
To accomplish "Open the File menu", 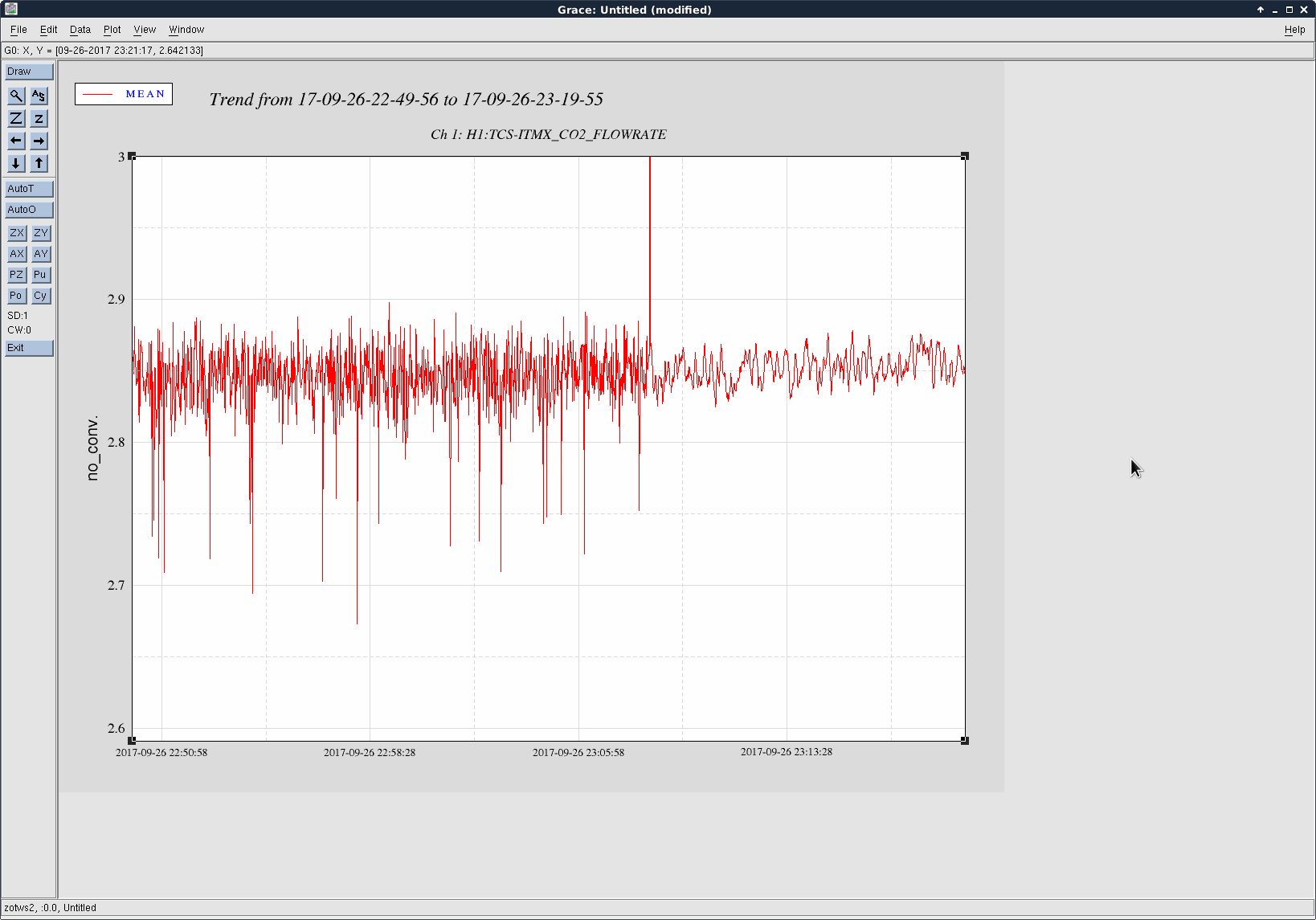I will [18, 30].
